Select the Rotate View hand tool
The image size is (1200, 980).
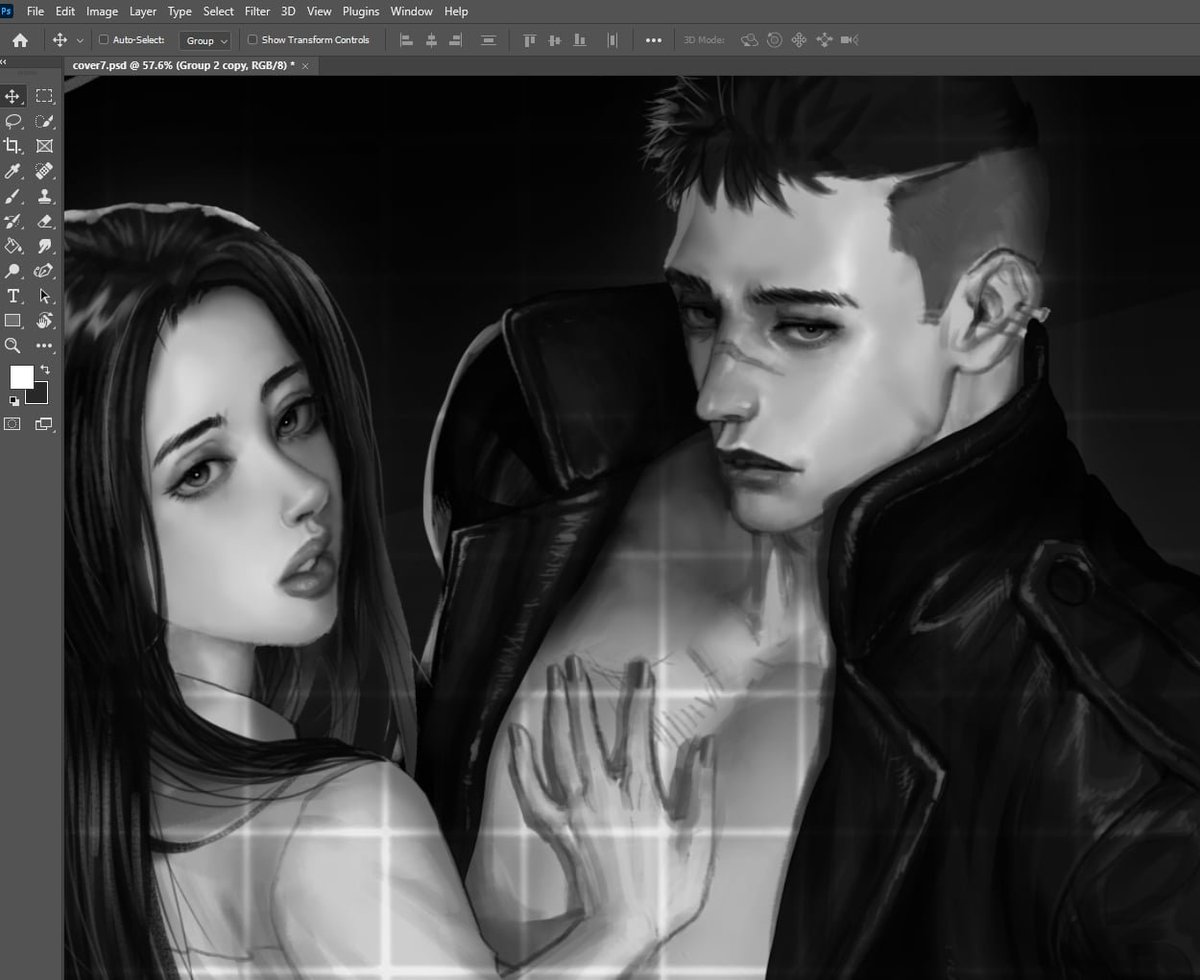click(x=44, y=321)
